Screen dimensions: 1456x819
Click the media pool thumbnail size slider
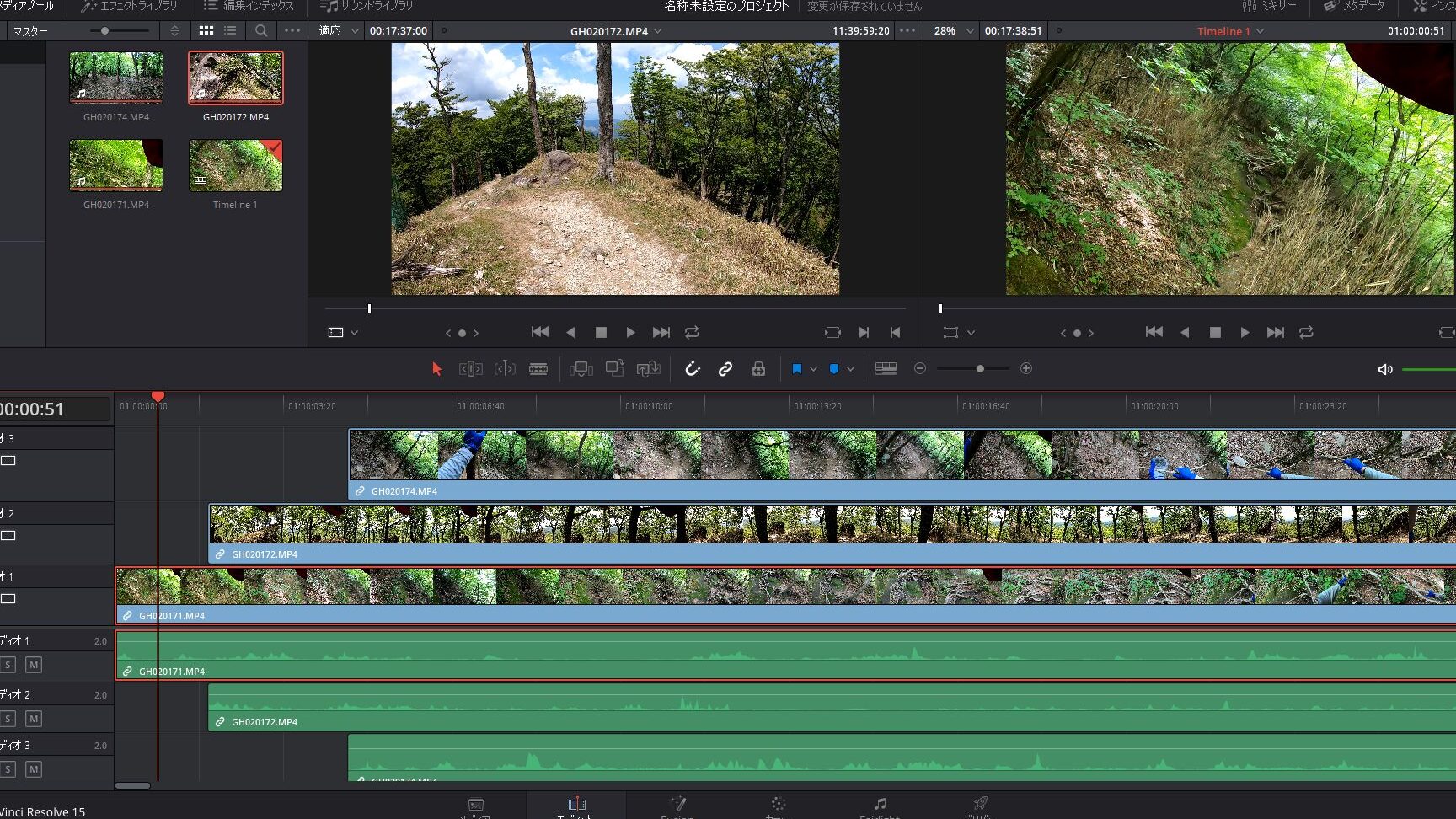point(105,30)
